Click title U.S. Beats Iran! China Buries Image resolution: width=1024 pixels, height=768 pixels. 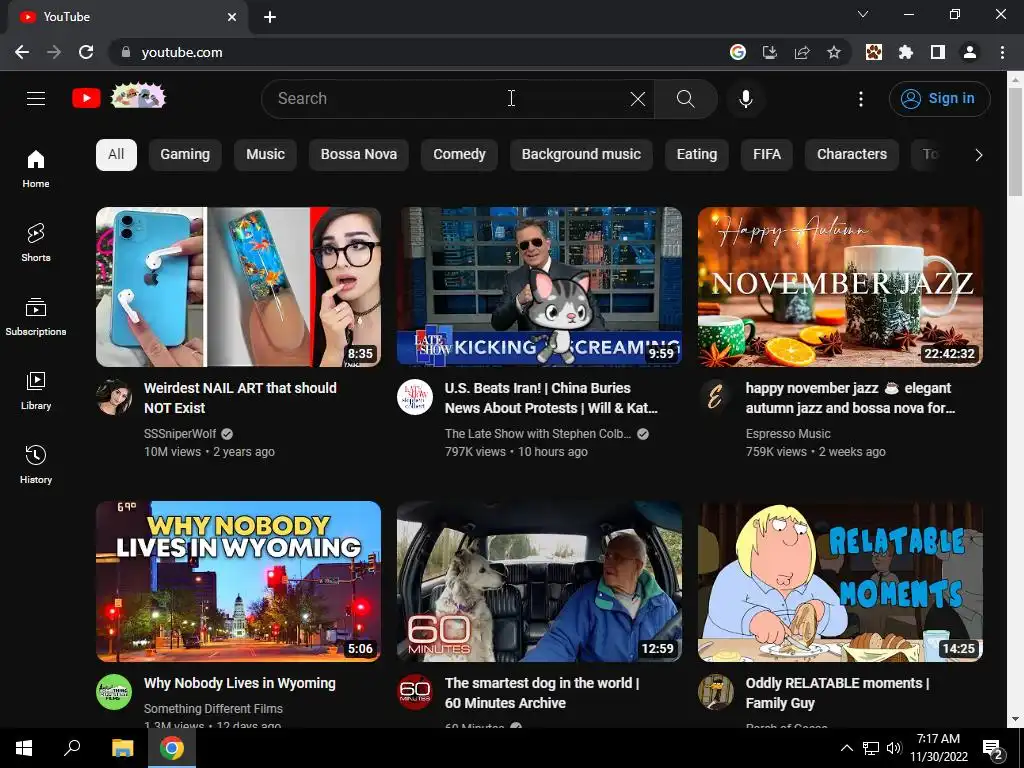(x=551, y=398)
